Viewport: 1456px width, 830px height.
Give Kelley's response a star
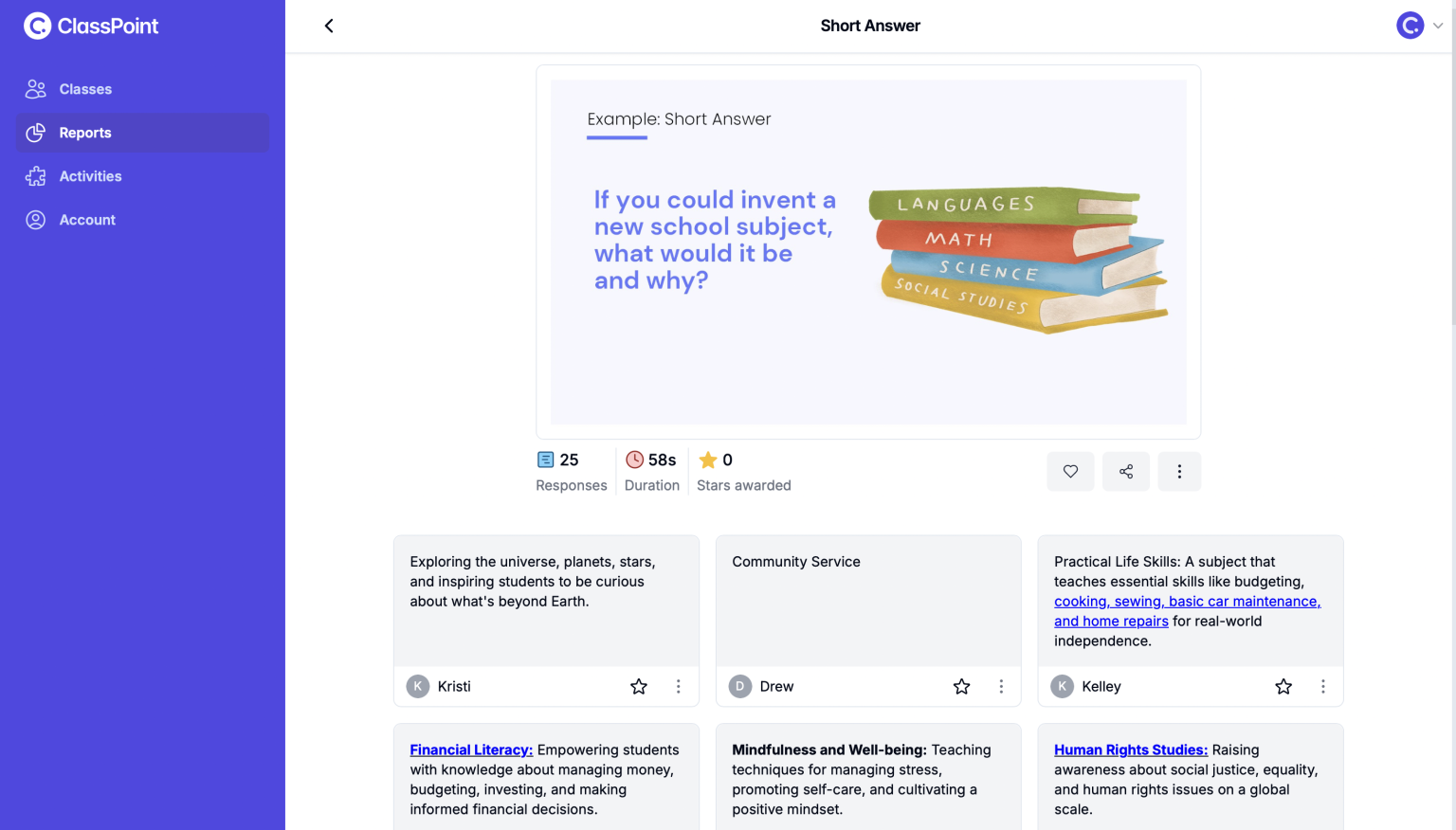click(1283, 686)
